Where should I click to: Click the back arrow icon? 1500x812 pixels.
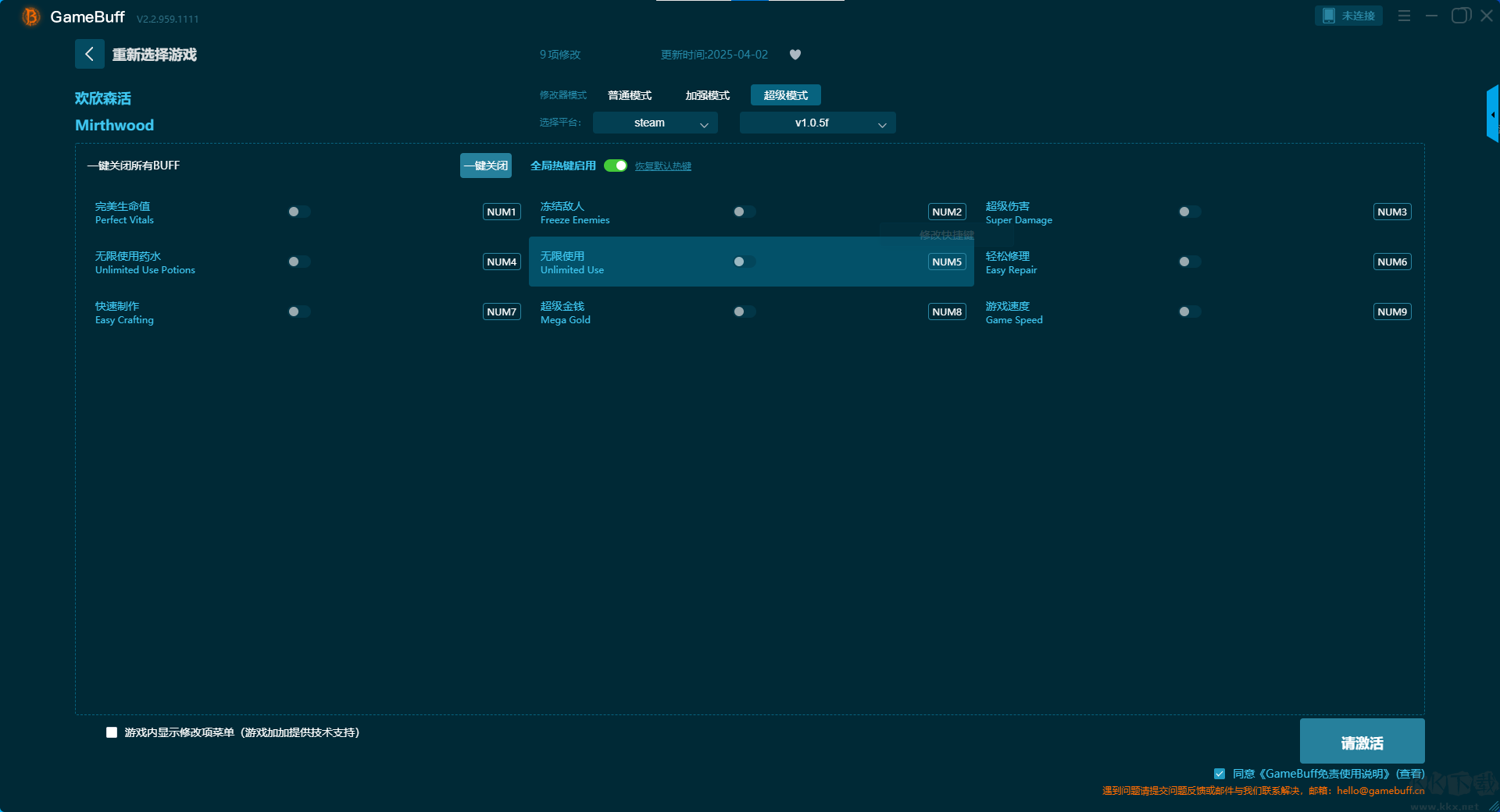coord(89,54)
